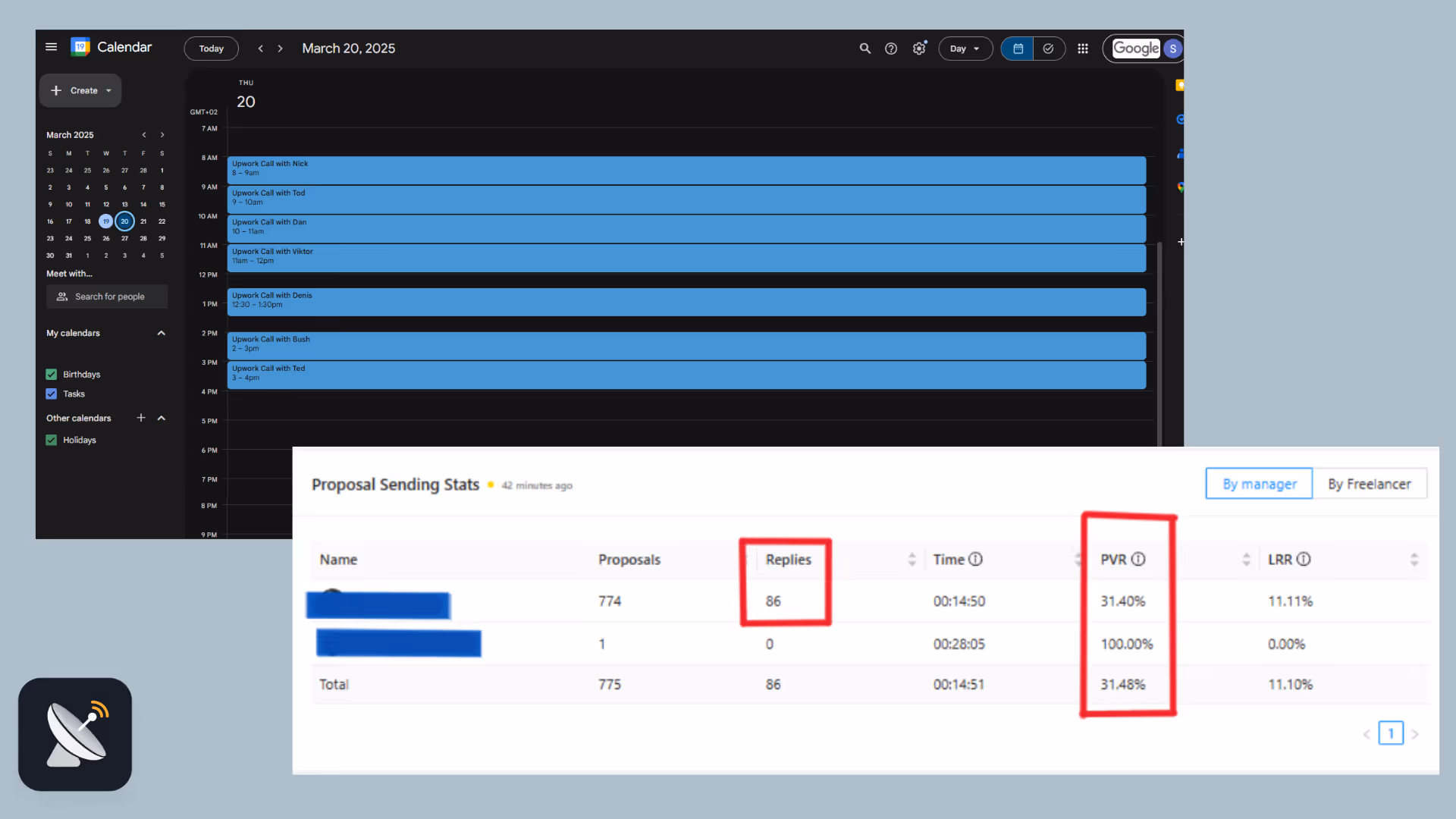Collapse the Other calendars section
This screenshot has width=1456, height=819.
coord(161,418)
